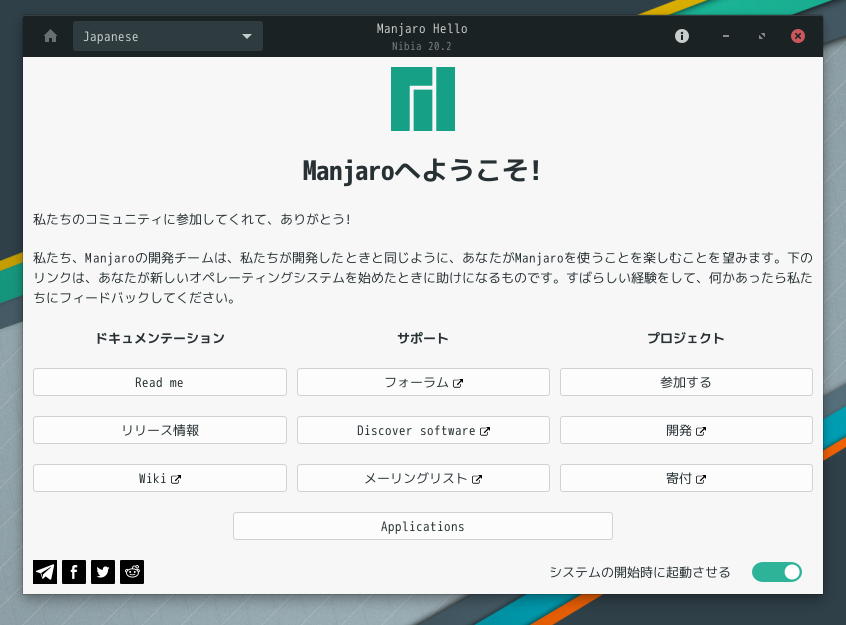This screenshot has height=625, width=846.
Task: Open the フォーラム forum button
Action: point(424,382)
